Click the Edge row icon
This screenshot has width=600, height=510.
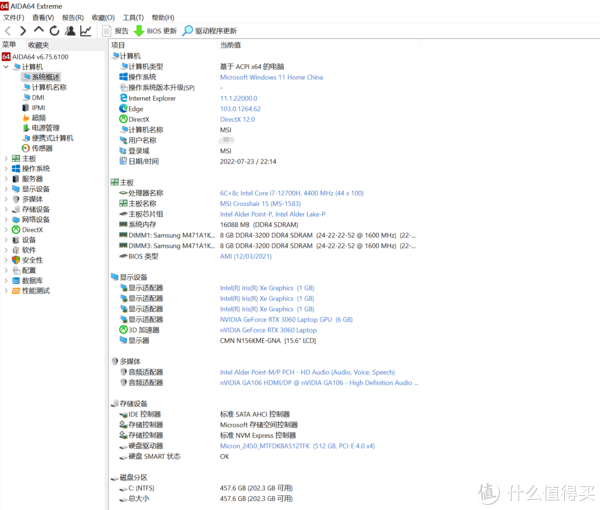click(x=123, y=109)
